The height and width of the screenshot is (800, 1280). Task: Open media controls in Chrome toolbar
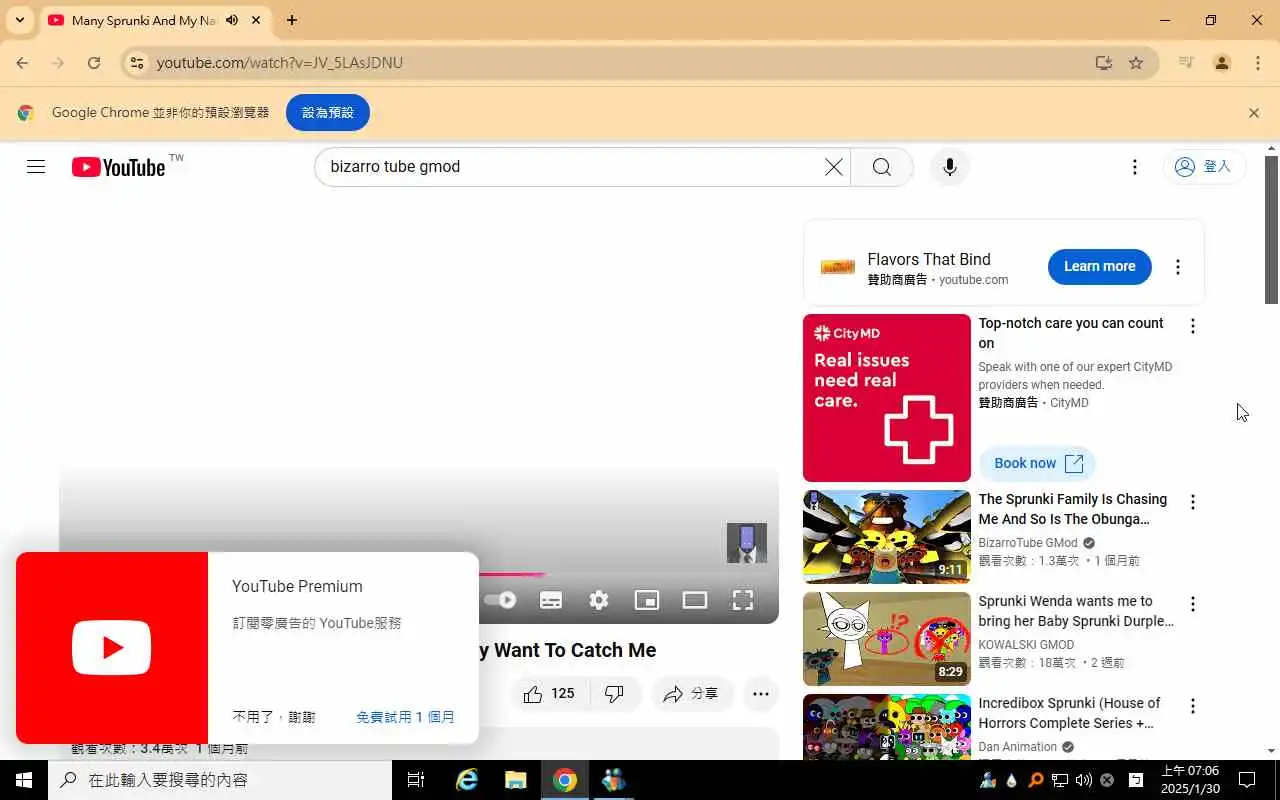point(1186,63)
